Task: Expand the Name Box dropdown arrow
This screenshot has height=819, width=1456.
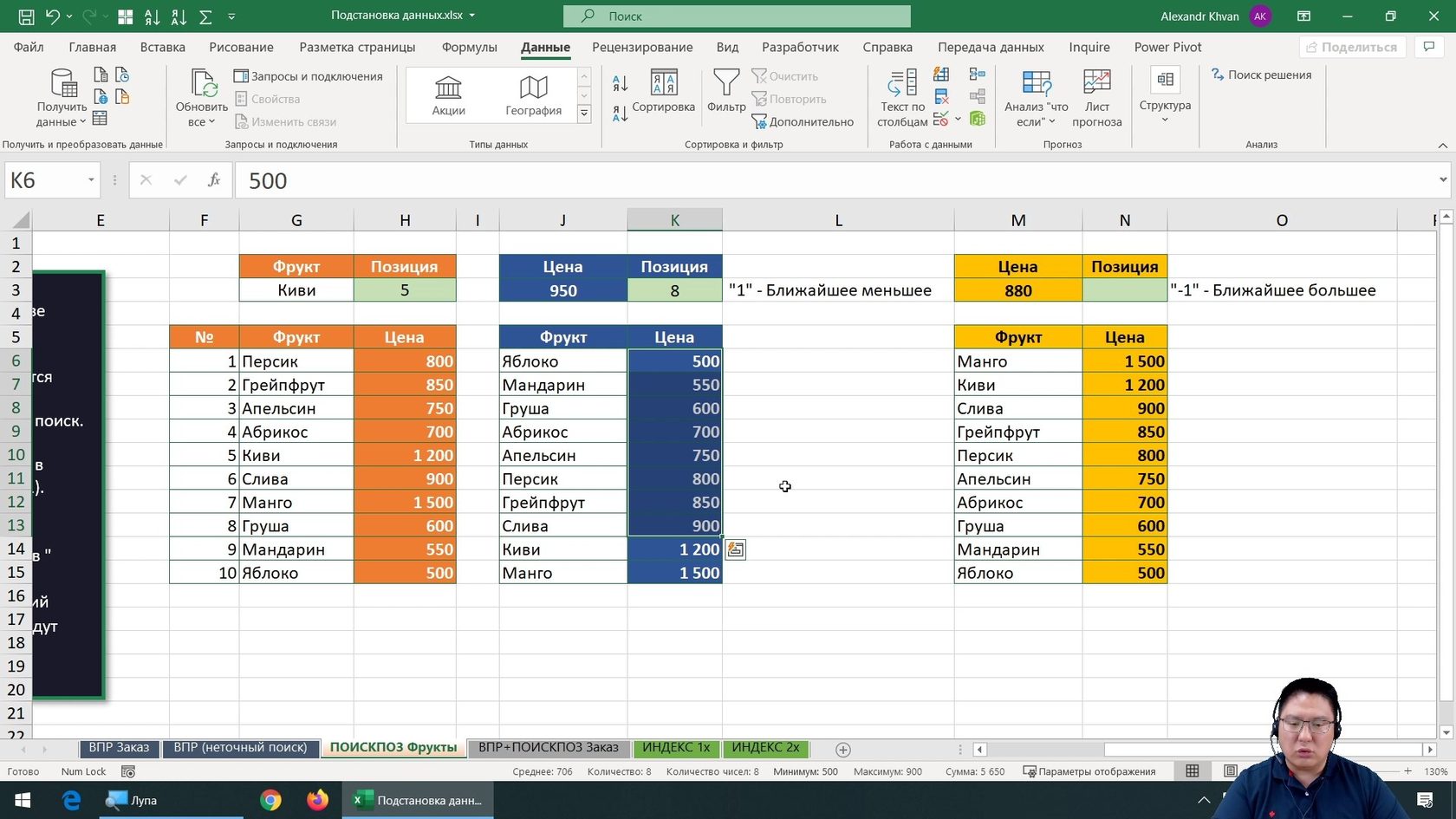Action: pos(91,180)
